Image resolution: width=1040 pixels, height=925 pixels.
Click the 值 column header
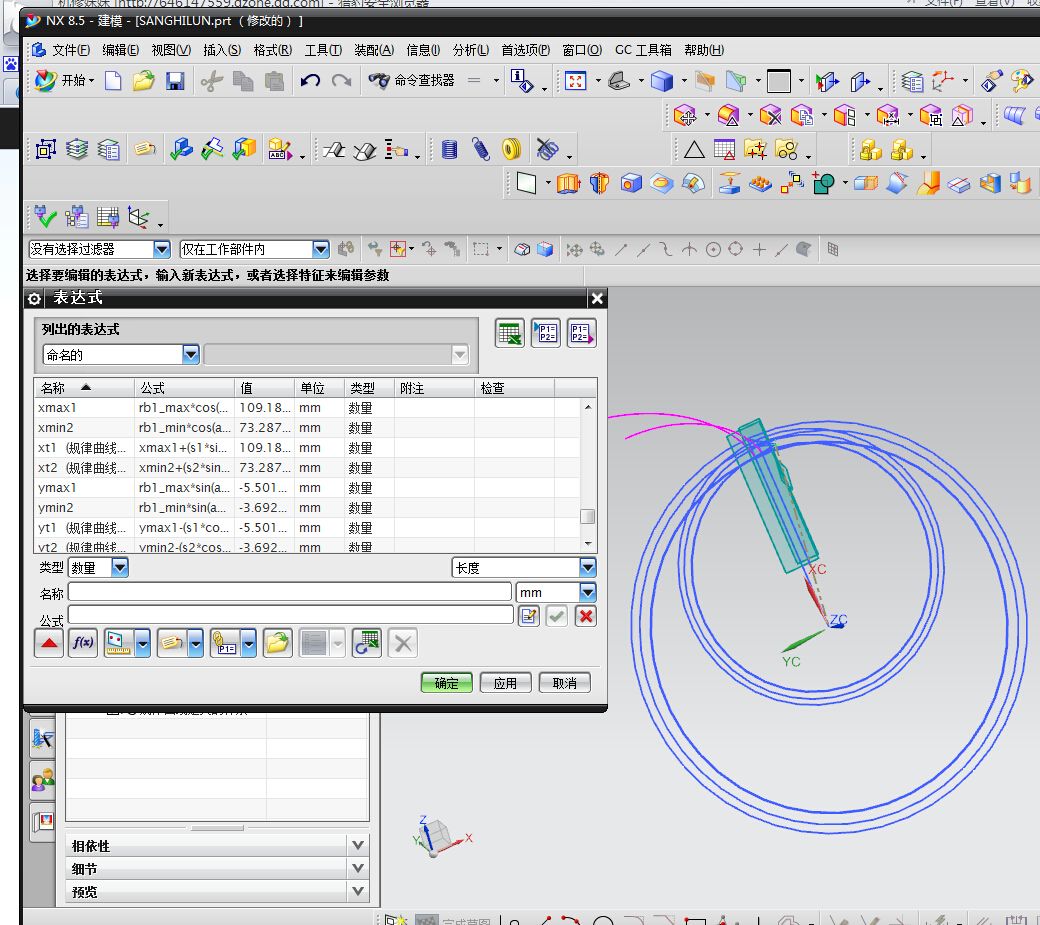tap(265, 388)
